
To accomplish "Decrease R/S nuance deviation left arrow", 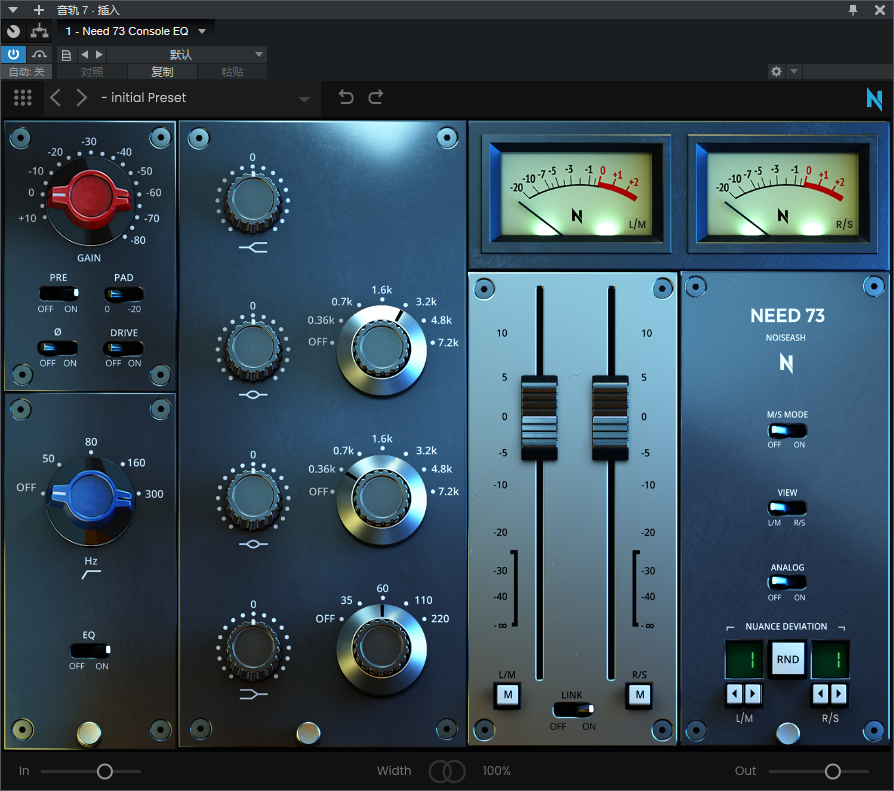I will pos(820,694).
